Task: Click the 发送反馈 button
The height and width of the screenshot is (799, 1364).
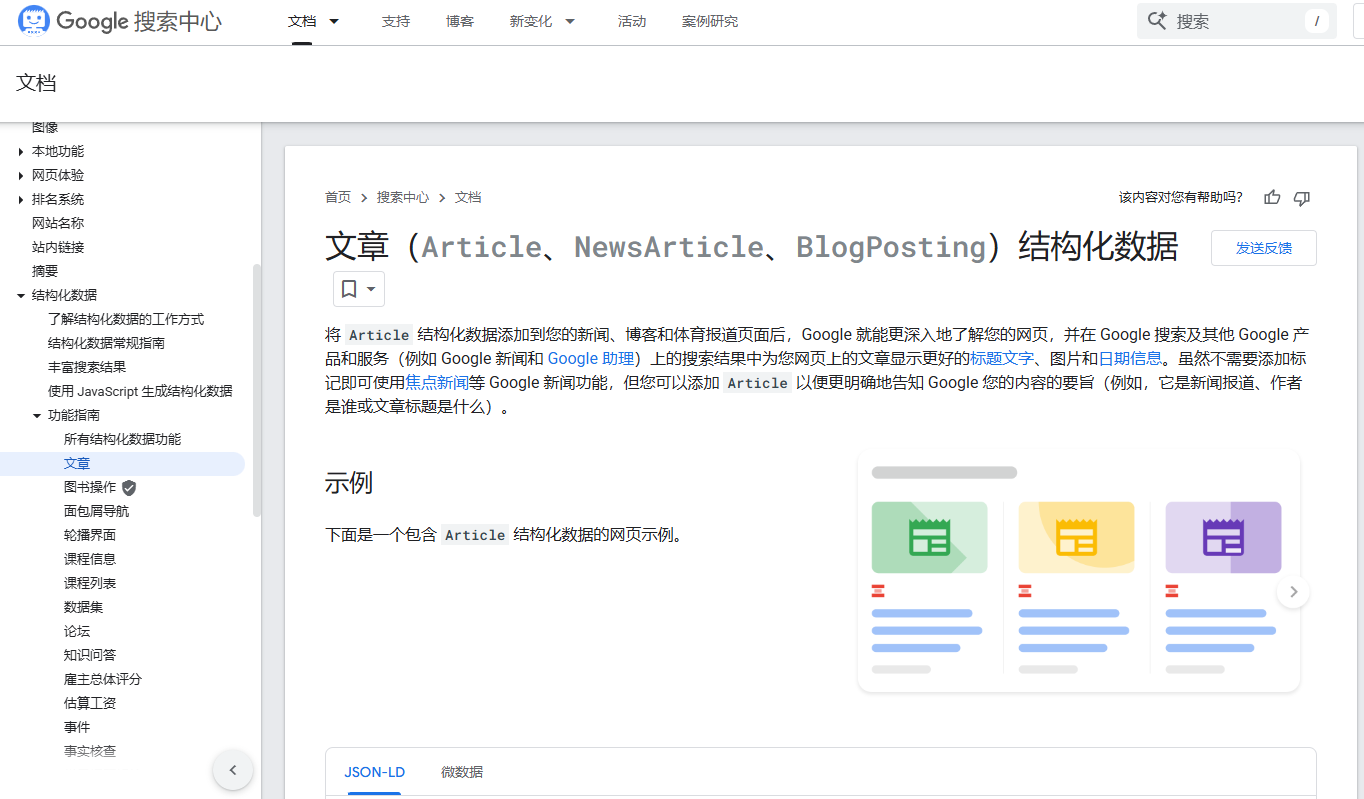Action: 1264,248
